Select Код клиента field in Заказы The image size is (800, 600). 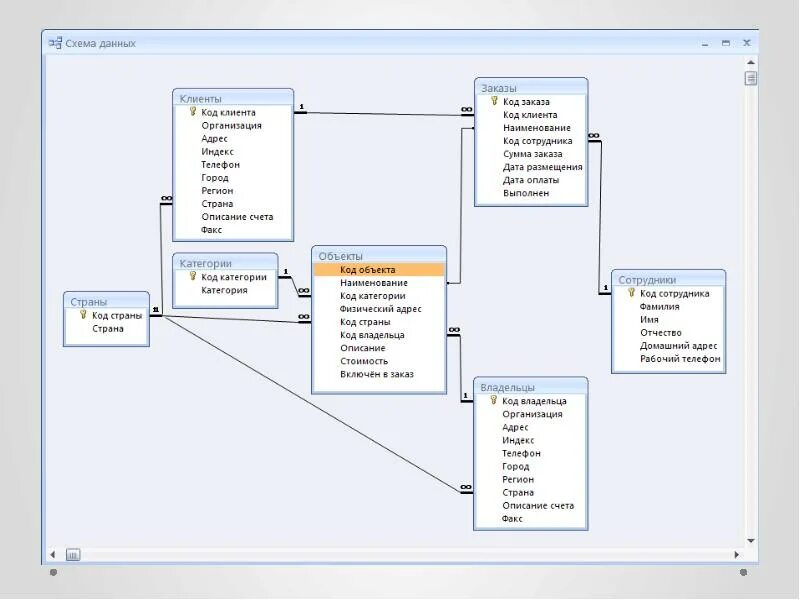click(531, 115)
